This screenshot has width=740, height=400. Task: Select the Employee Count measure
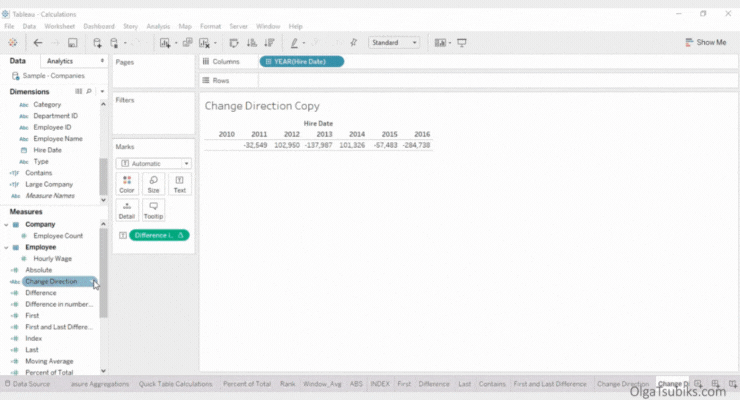(58, 236)
